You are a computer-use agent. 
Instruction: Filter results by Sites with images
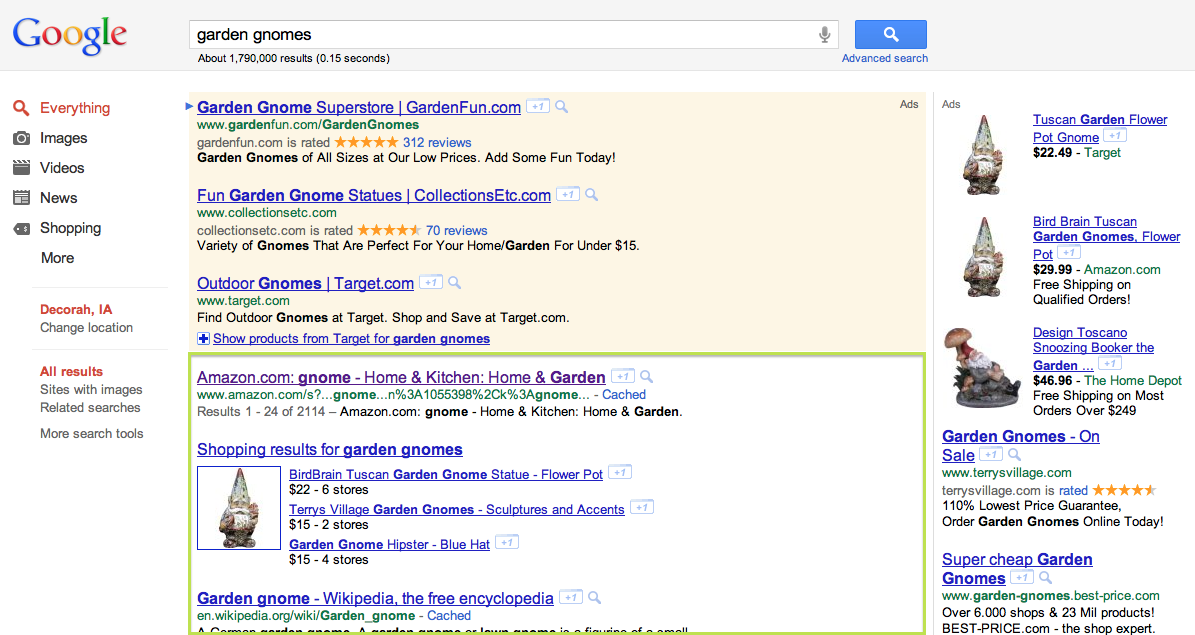click(x=91, y=390)
